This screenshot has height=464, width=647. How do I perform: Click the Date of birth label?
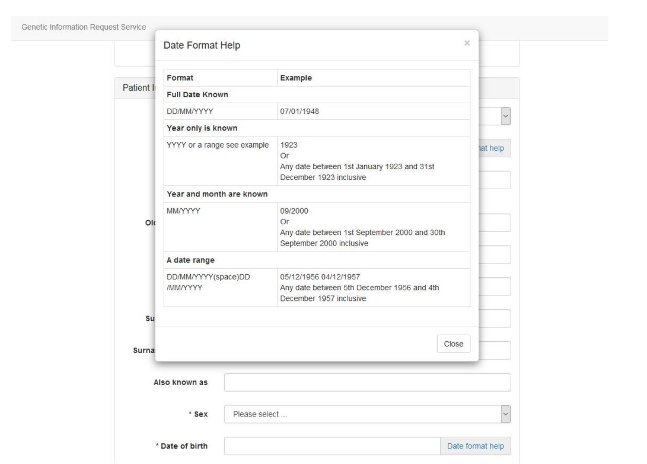click(x=182, y=446)
